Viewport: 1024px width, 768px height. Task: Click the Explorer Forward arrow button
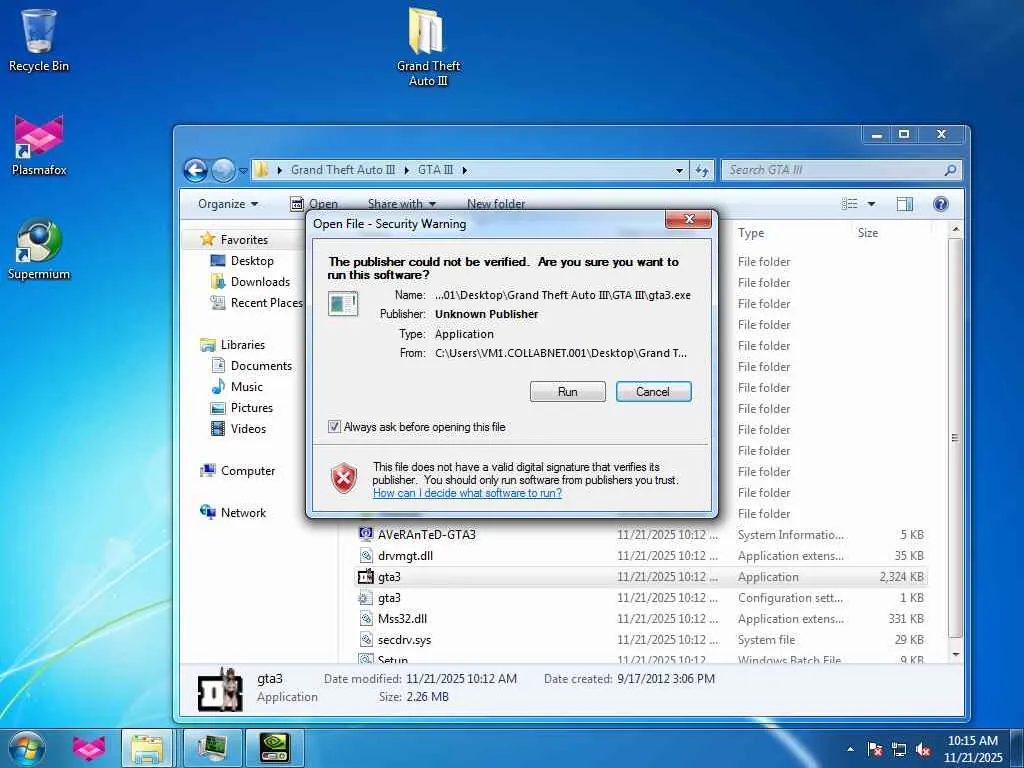[223, 170]
